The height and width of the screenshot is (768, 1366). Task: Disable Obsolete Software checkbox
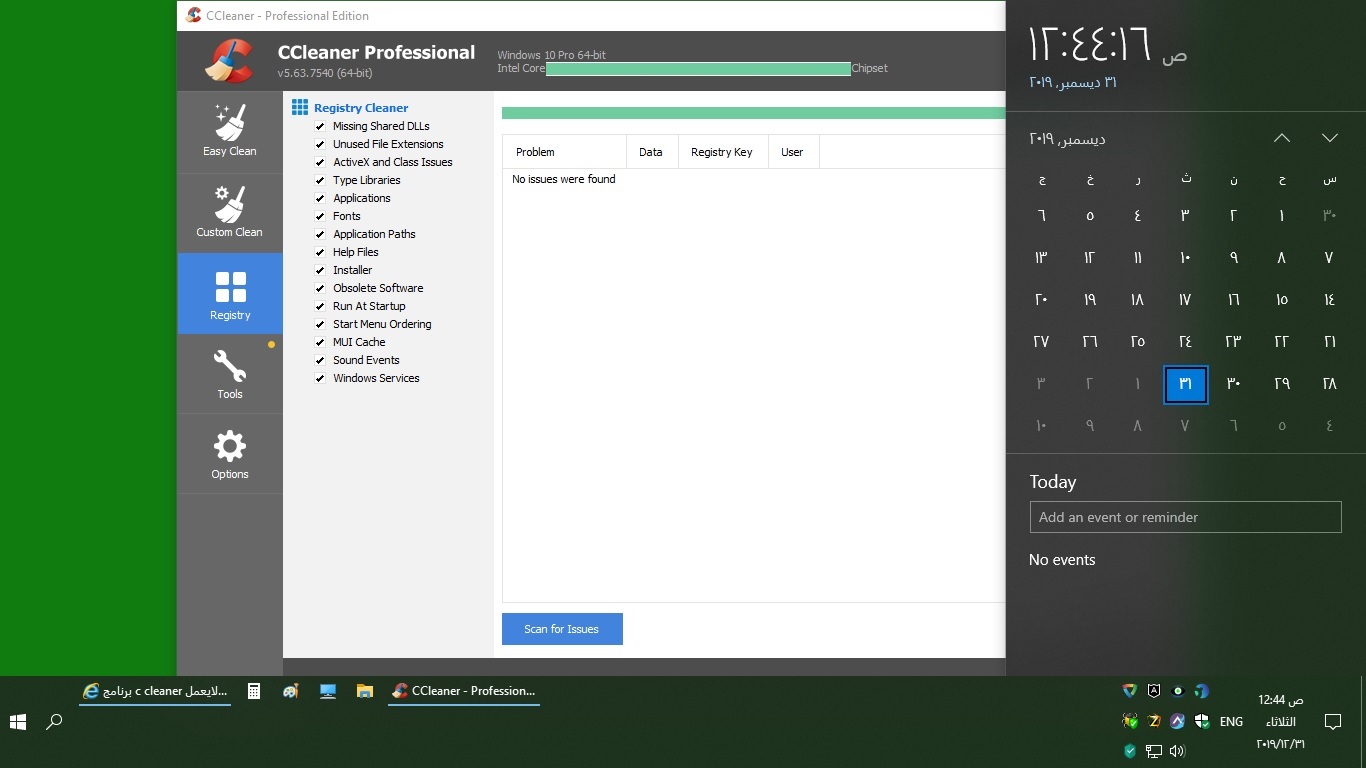[x=320, y=288]
